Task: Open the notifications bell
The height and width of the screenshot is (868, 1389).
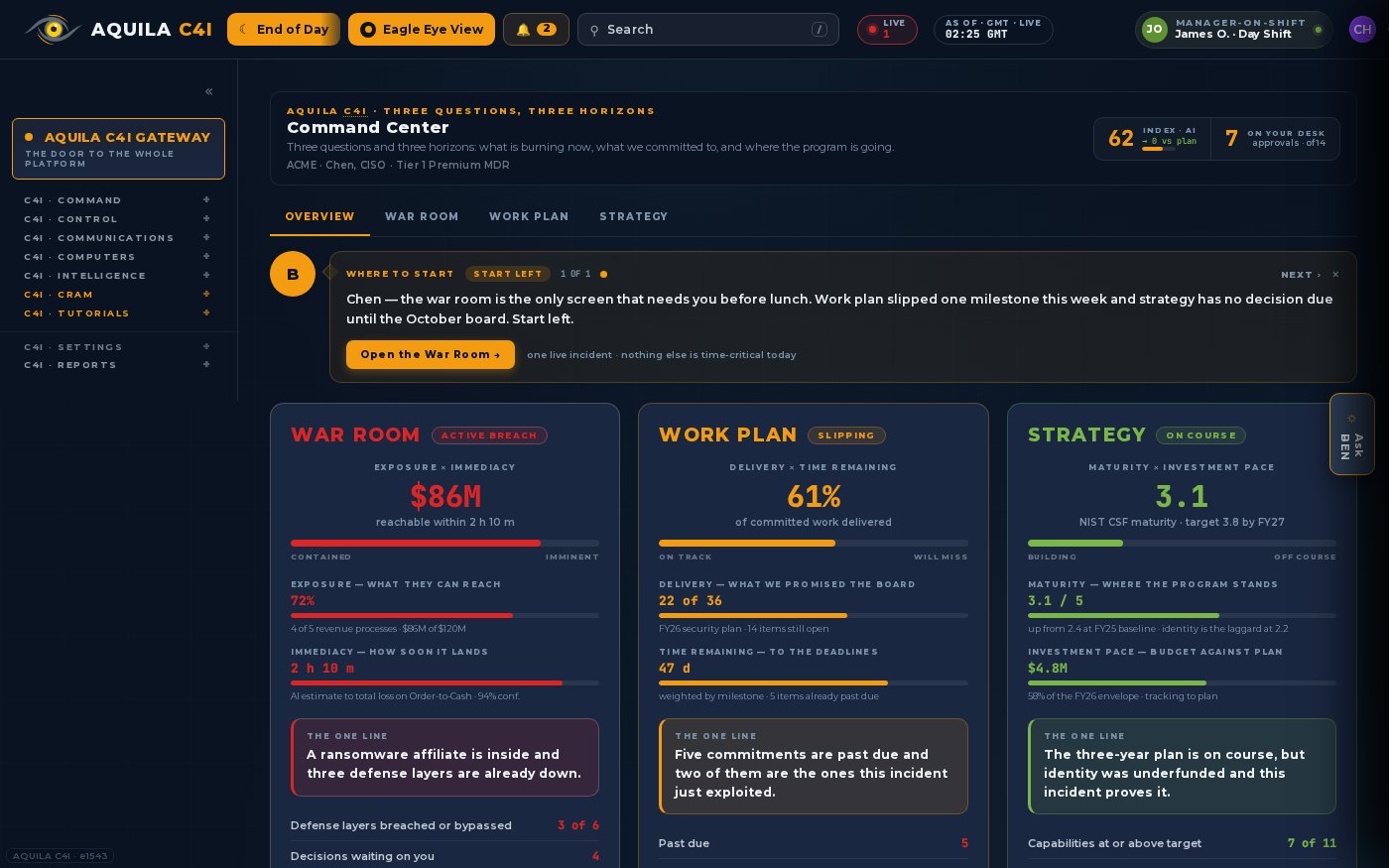Action: click(536, 30)
